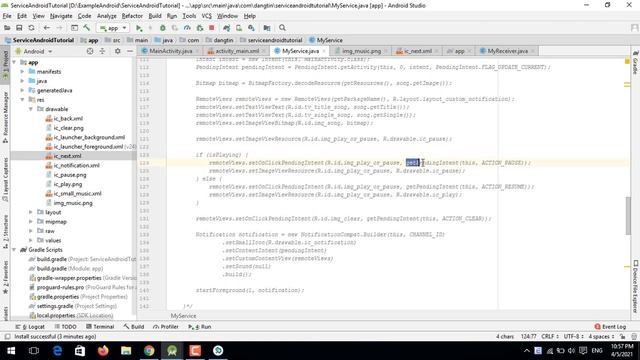
Task: Switch to the MainActivity.java tab
Action: coord(171,51)
